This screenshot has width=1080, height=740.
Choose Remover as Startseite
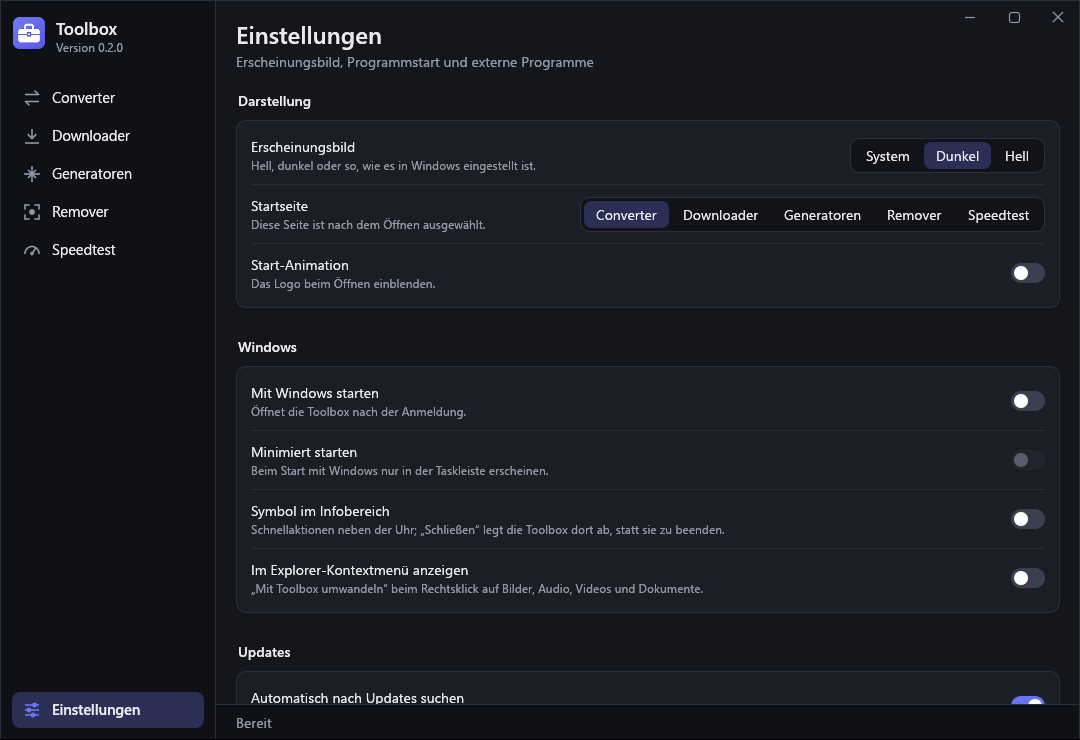pos(914,215)
